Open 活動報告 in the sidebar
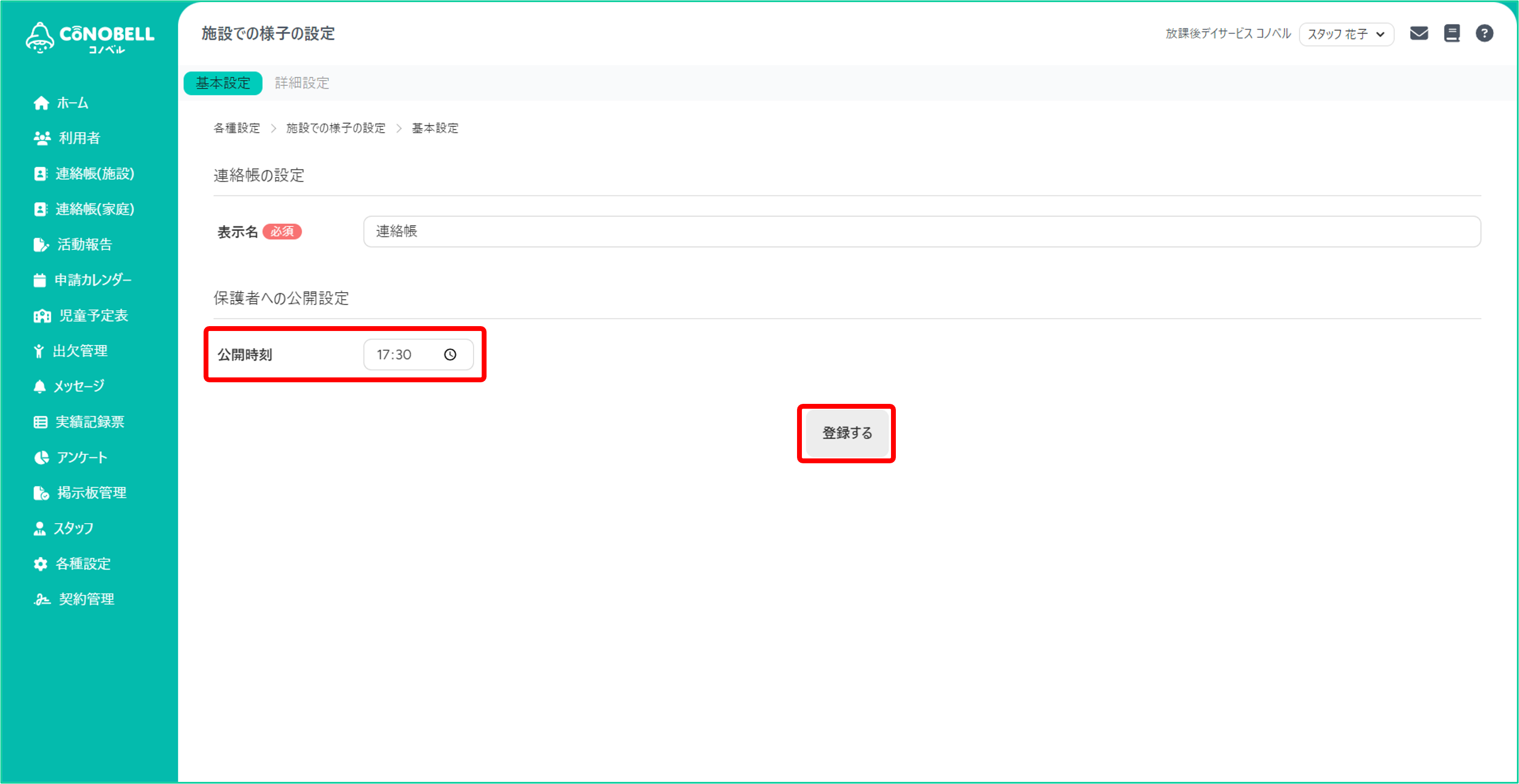Screen dimensions: 1519x784 [84, 245]
